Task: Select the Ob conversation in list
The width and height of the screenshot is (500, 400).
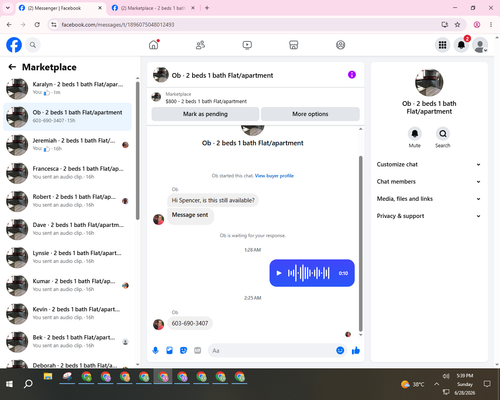Action: point(67,117)
